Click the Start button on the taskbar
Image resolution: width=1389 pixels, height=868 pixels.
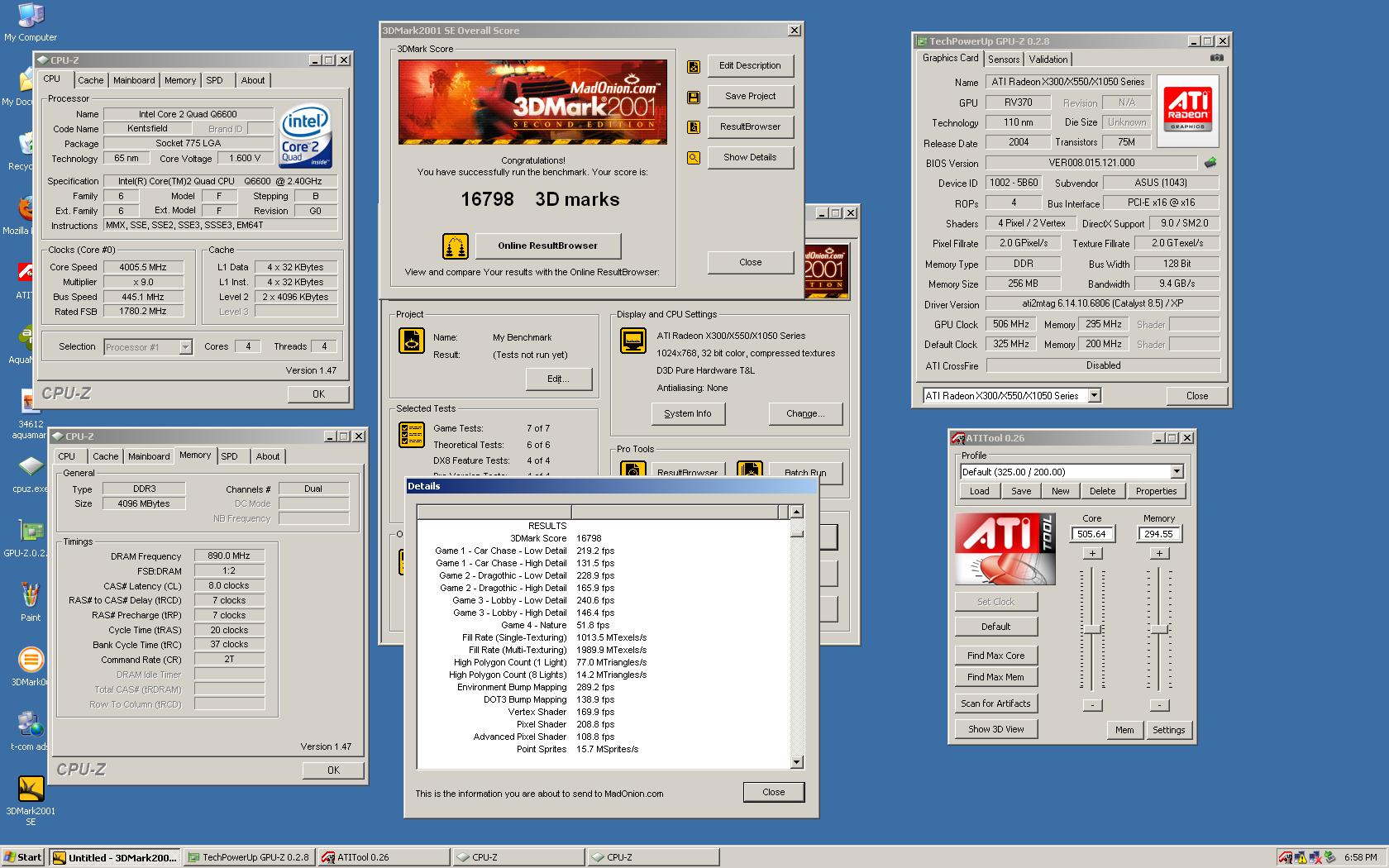pos(22,857)
